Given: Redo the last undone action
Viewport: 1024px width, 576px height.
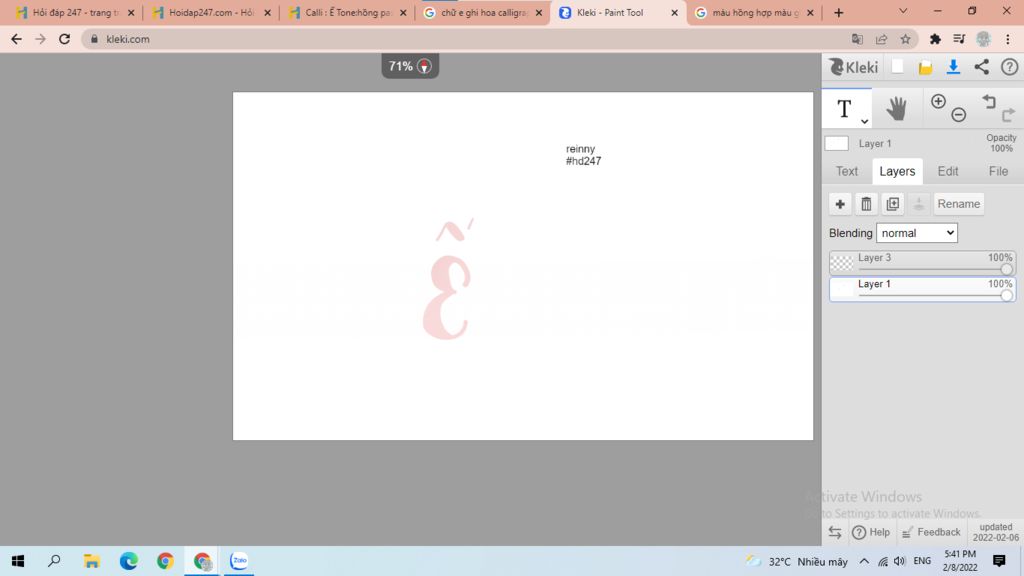Looking at the screenshot, I should 1008,115.
